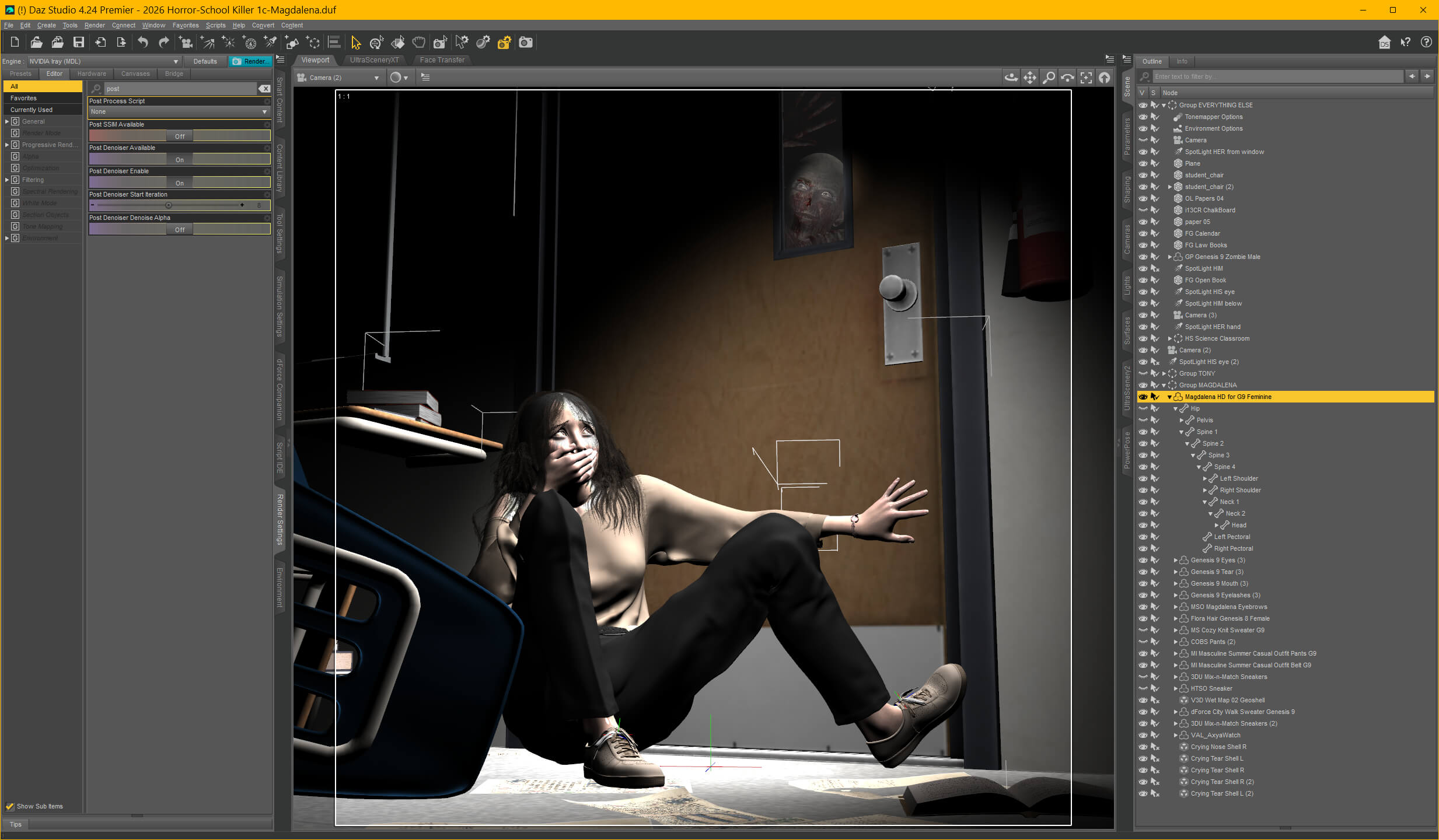Screen dimensions: 1439x840
Task: Switch to the UltraSceneryXT tab
Action: [x=374, y=60]
